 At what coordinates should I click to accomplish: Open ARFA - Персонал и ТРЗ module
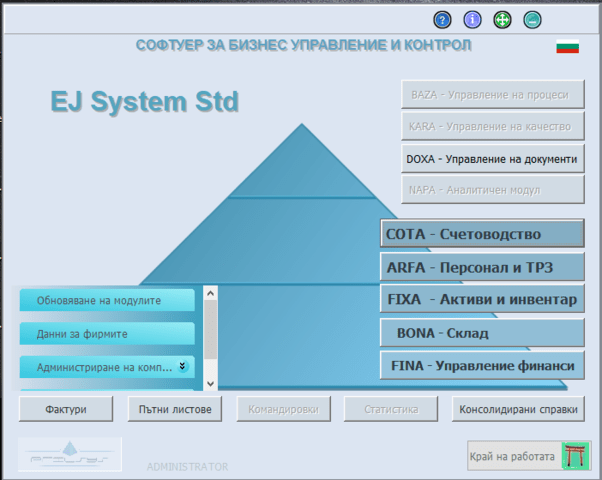[x=482, y=267]
